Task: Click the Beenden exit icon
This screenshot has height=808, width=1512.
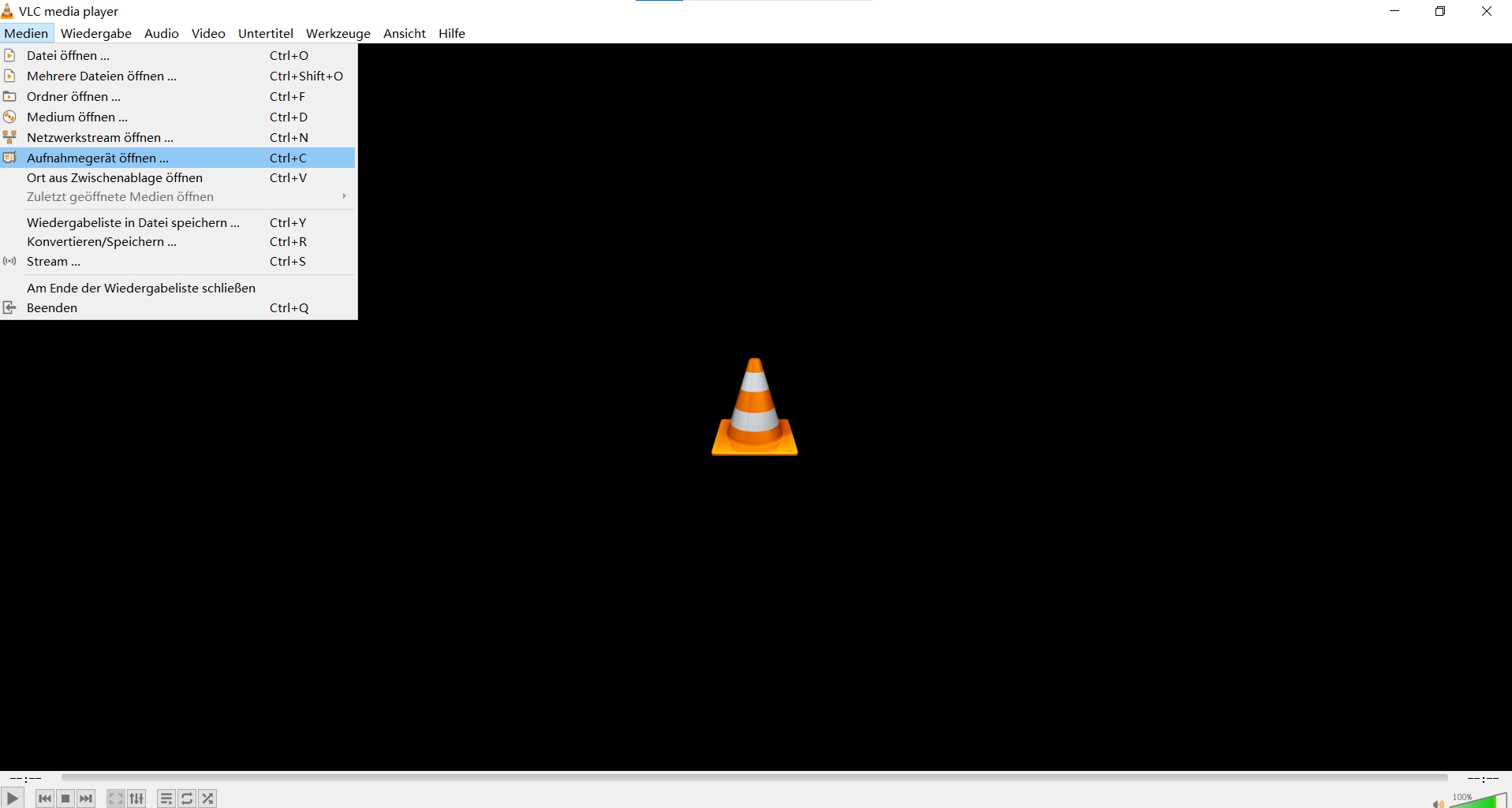Action: point(9,307)
